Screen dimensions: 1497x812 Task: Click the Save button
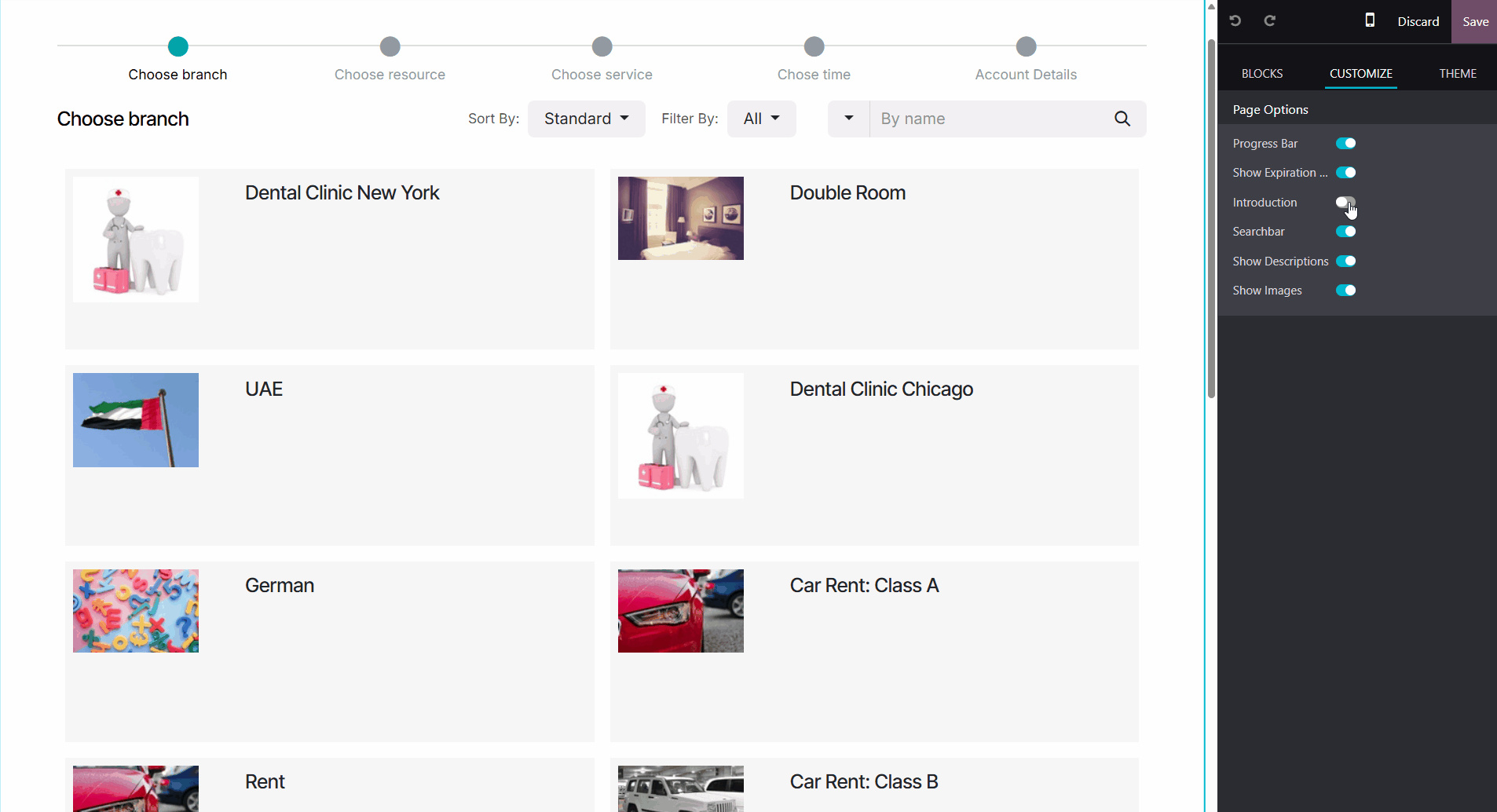click(1475, 21)
